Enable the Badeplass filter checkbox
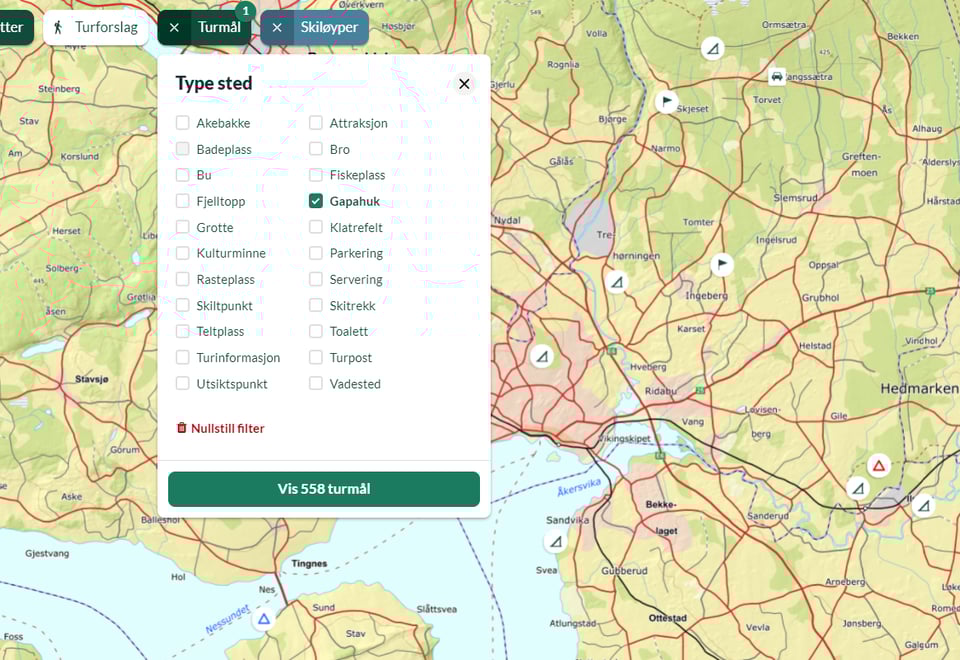Image resolution: width=960 pixels, height=660 pixels. pyautogui.click(x=183, y=149)
